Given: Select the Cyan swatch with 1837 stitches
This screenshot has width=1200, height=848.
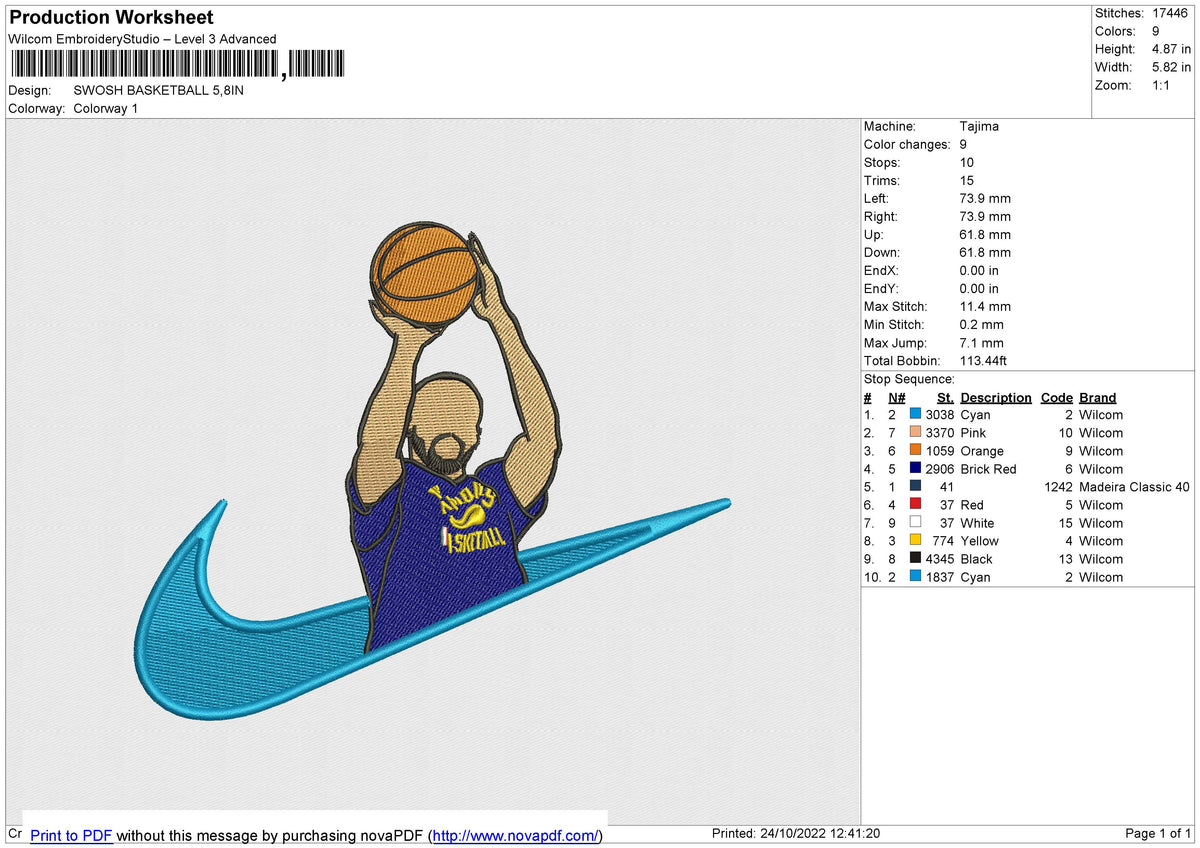Looking at the screenshot, I should [915, 576].
